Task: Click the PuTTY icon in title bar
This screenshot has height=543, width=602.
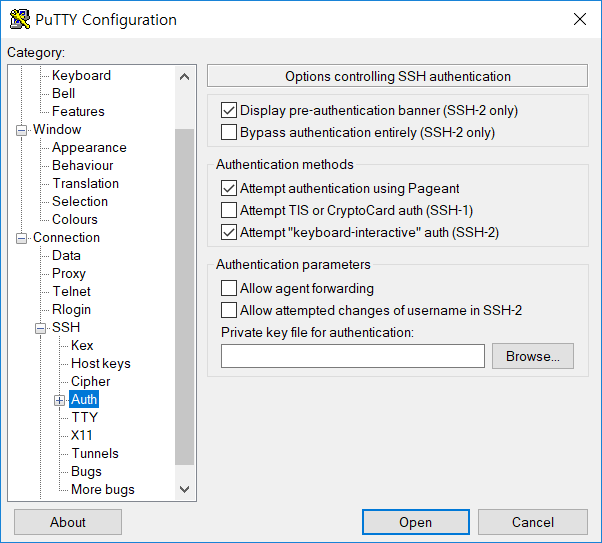Action: (x=19, y=19)
